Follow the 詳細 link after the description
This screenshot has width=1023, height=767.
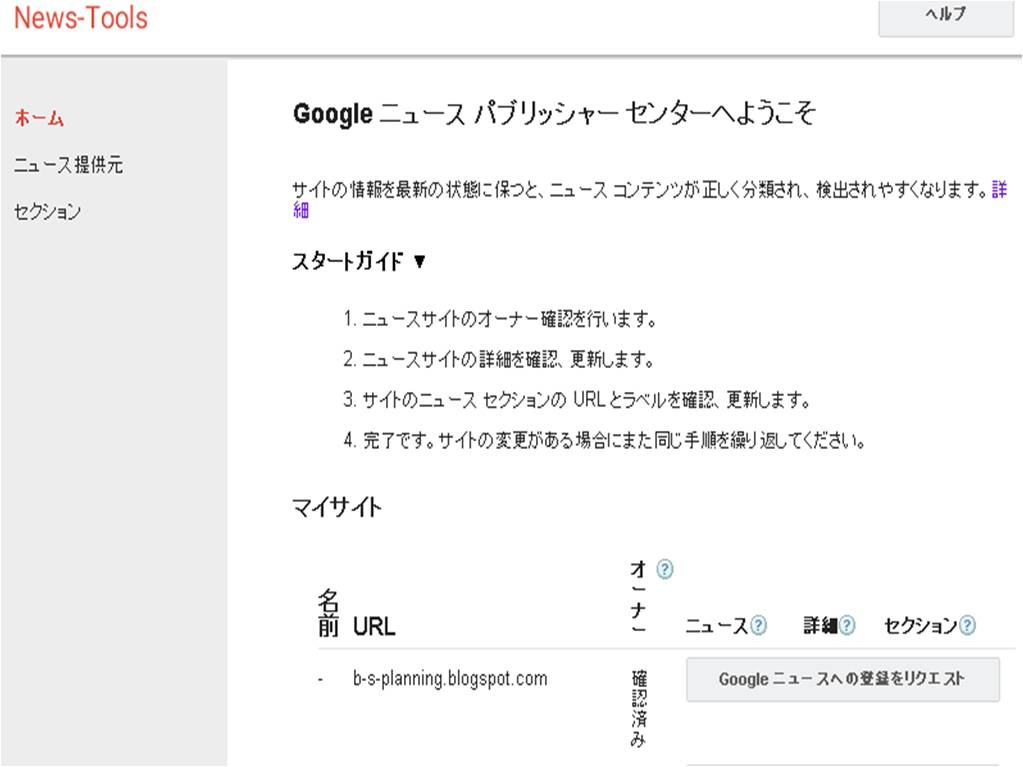click(999, 190)
